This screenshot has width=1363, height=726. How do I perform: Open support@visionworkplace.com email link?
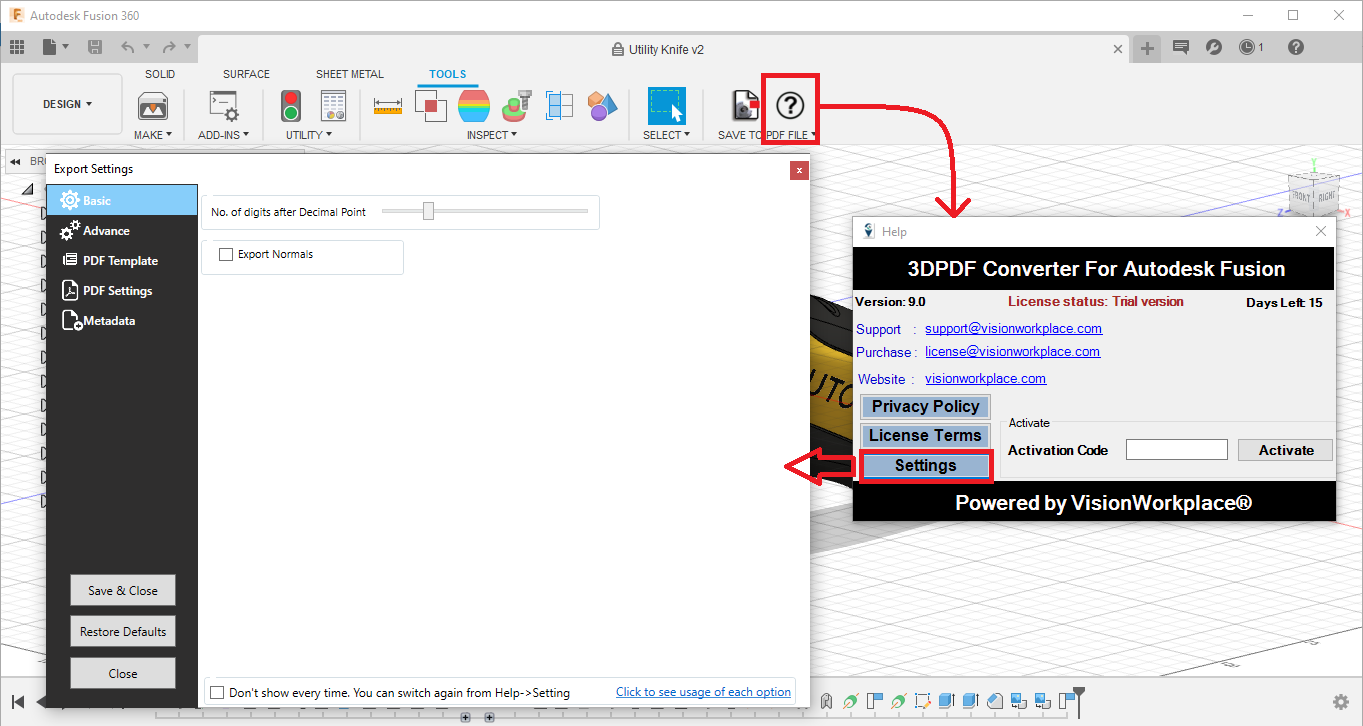(x=1014, y=328)
